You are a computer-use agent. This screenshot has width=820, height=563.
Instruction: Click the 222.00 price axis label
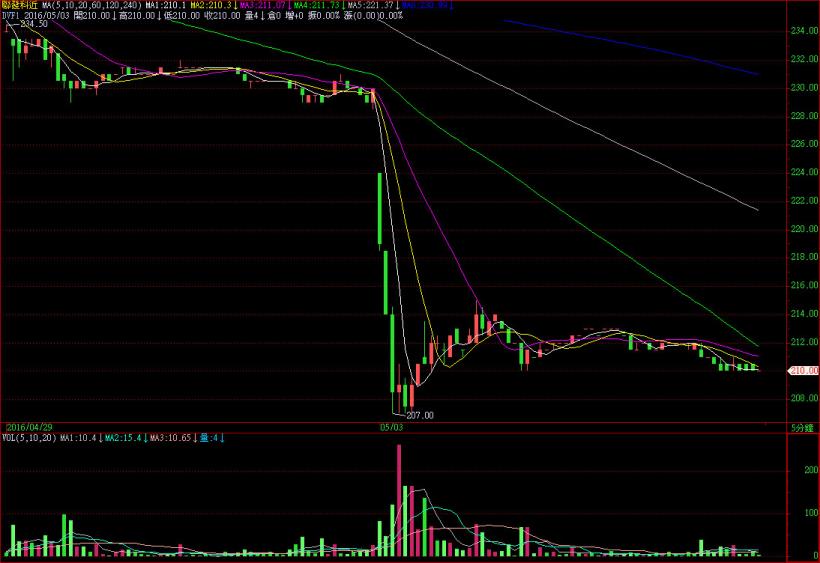click(x=804, y=201)
